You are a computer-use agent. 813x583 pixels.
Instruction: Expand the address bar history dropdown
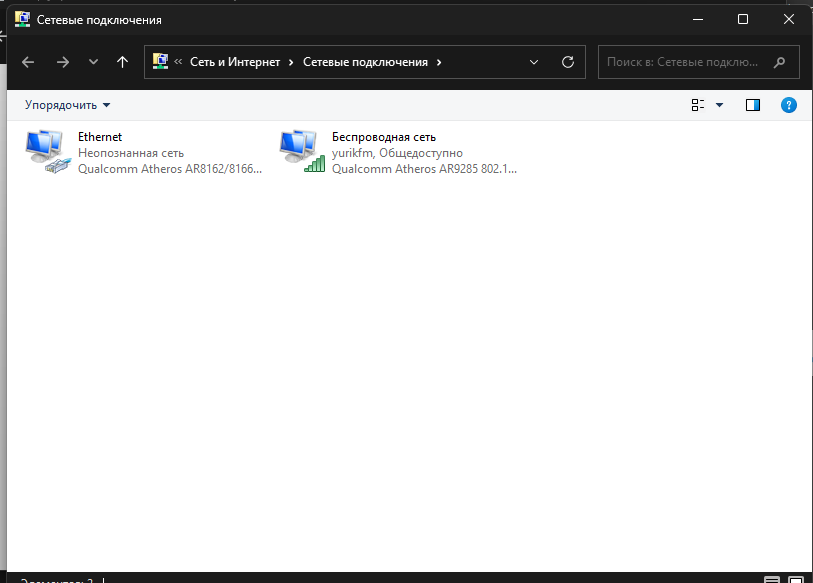[x=534, y=62]
